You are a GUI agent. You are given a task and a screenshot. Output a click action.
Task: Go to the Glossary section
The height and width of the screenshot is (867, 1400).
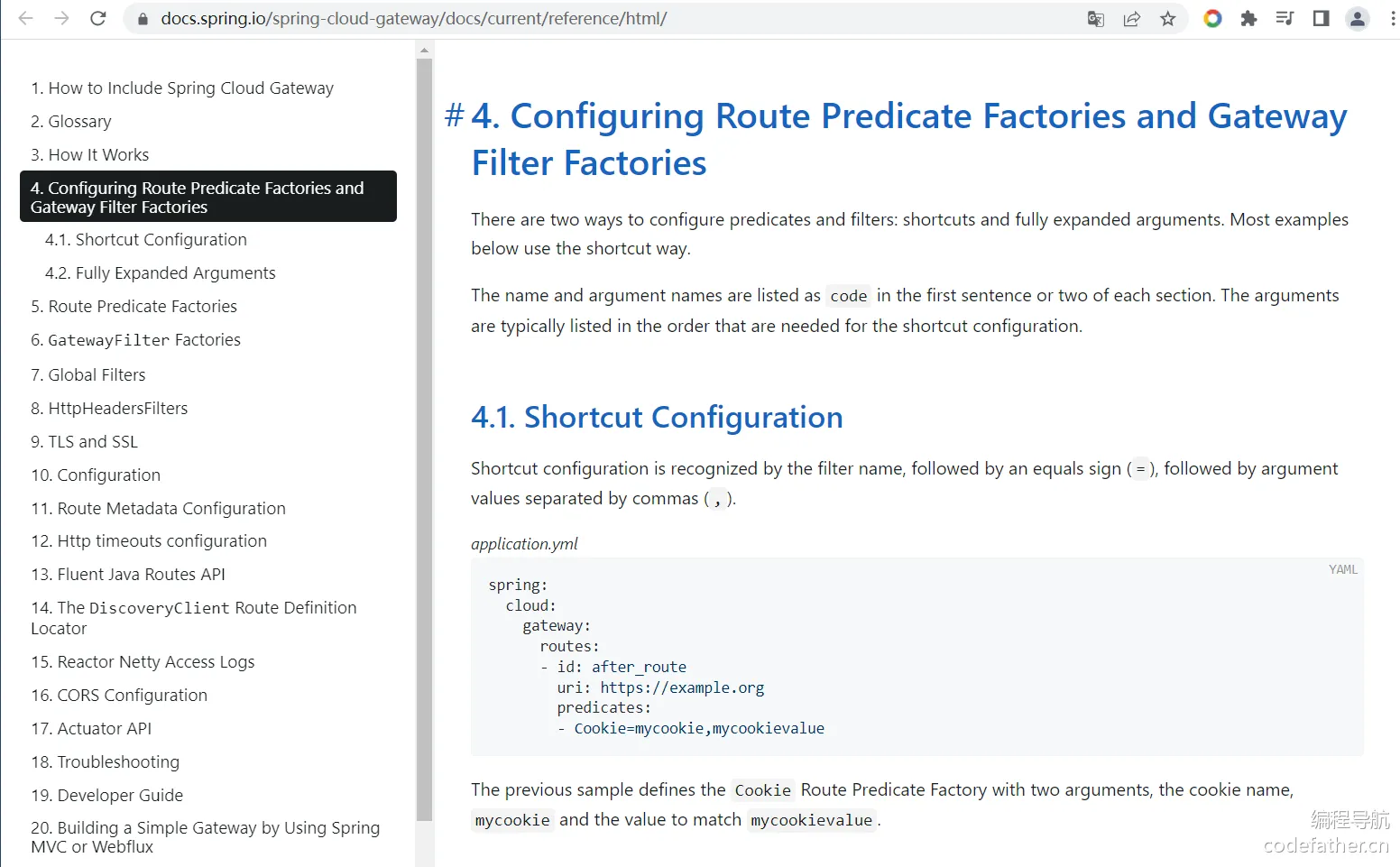[x=71, y=121]
